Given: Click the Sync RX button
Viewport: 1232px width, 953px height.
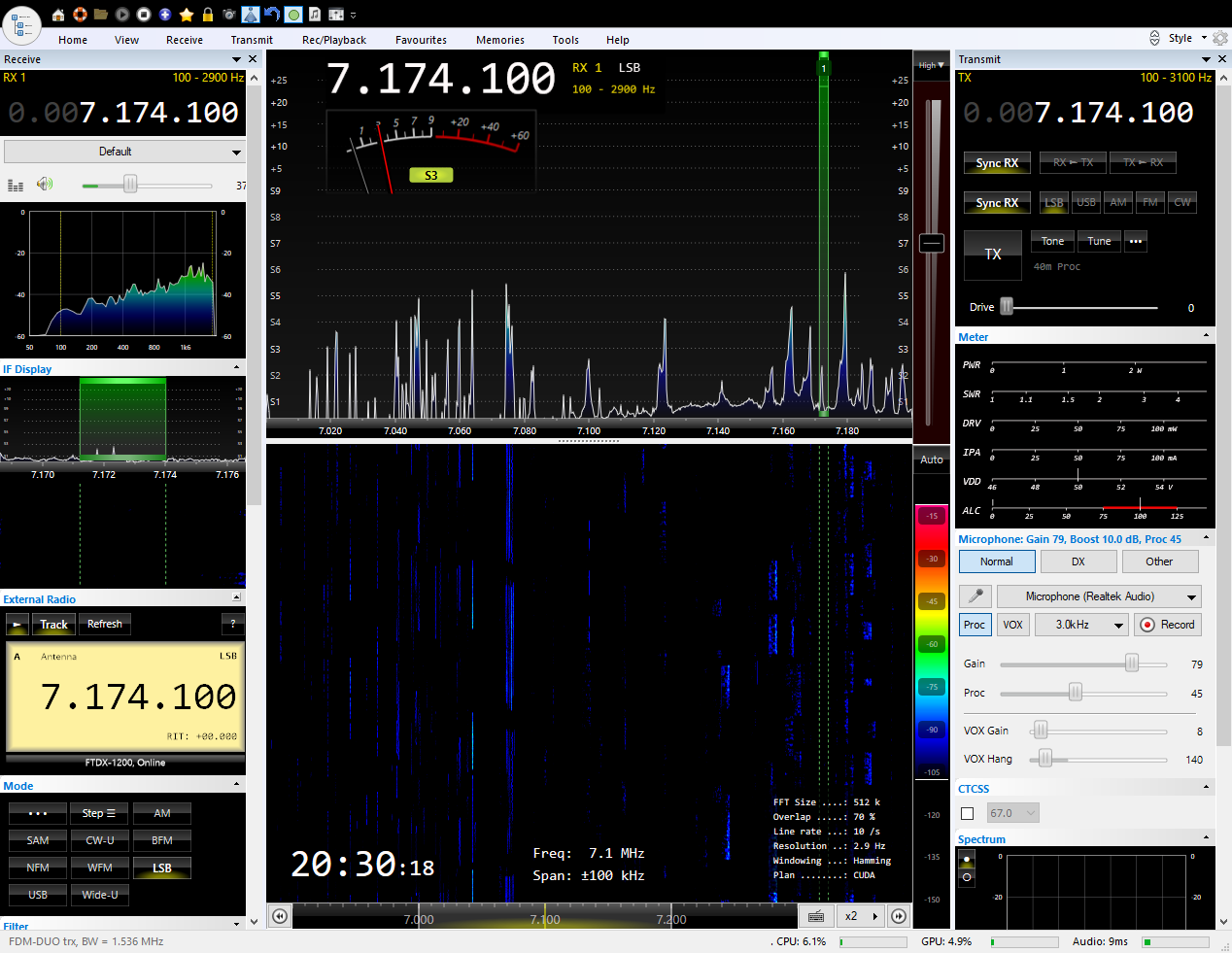Looking at the screenshot, I should tap(997, 163).
